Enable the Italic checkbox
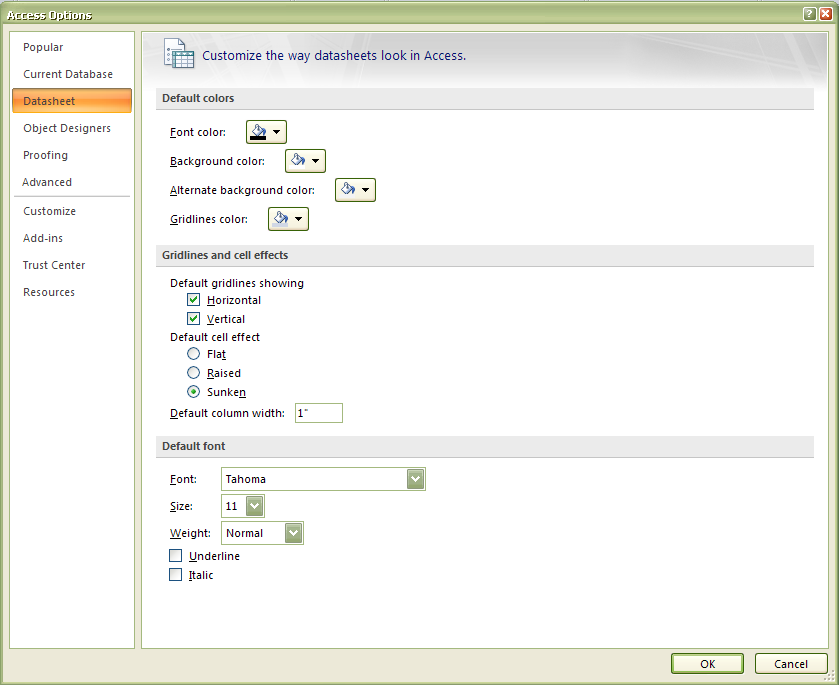 coord(176,575)
